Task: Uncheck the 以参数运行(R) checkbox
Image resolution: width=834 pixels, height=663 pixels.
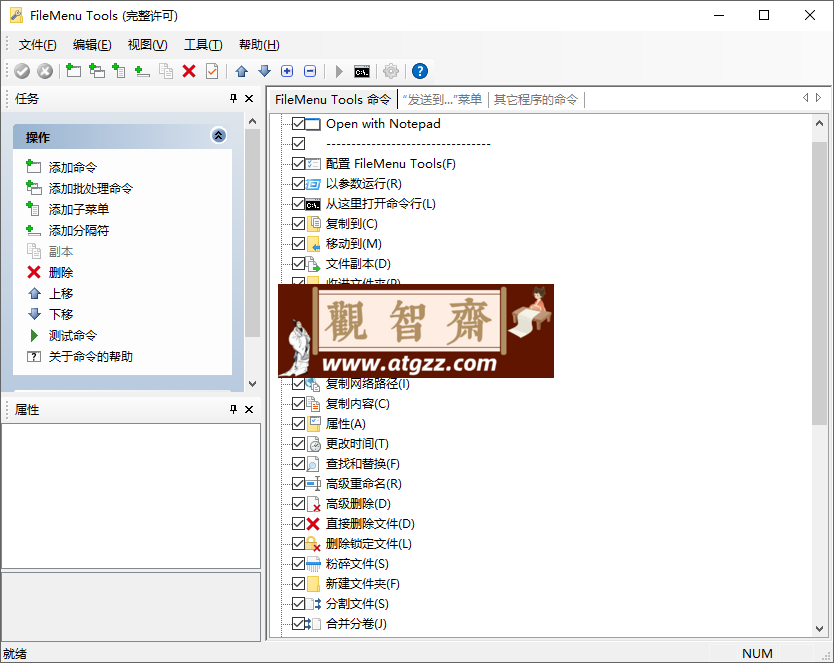Action: 298,184
